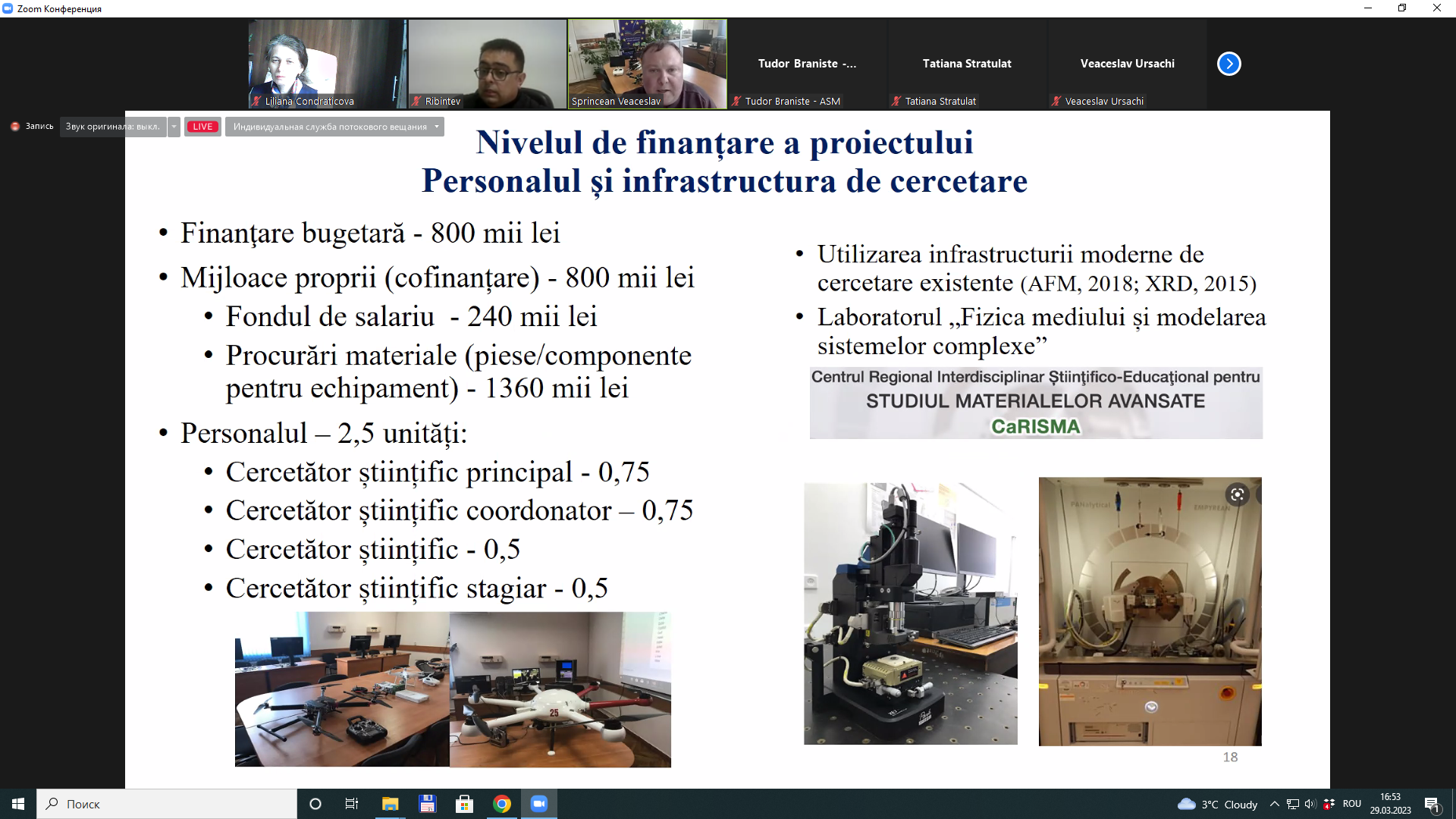Select Ribintev video thumbnail

point(487,64)
